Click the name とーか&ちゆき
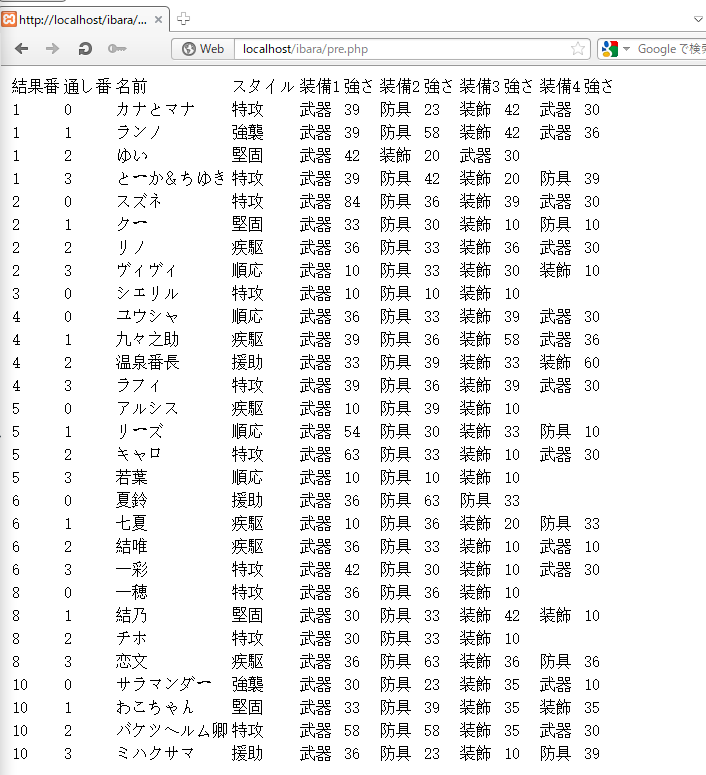 coord(171,178)
